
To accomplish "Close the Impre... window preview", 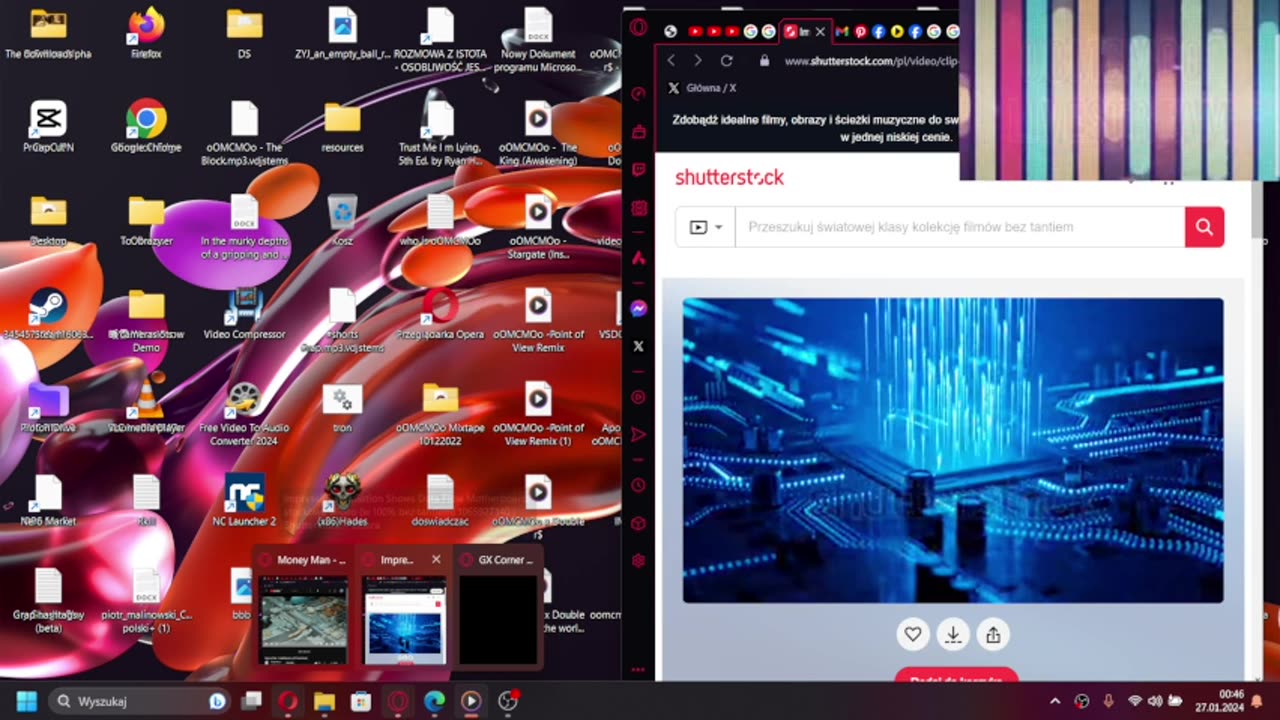I will point(436,560).
